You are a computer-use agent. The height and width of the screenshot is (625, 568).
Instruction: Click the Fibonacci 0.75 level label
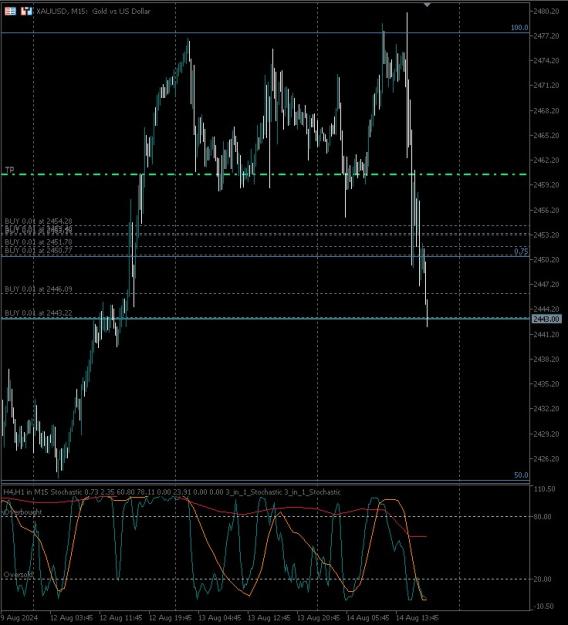tap(521, 251)
